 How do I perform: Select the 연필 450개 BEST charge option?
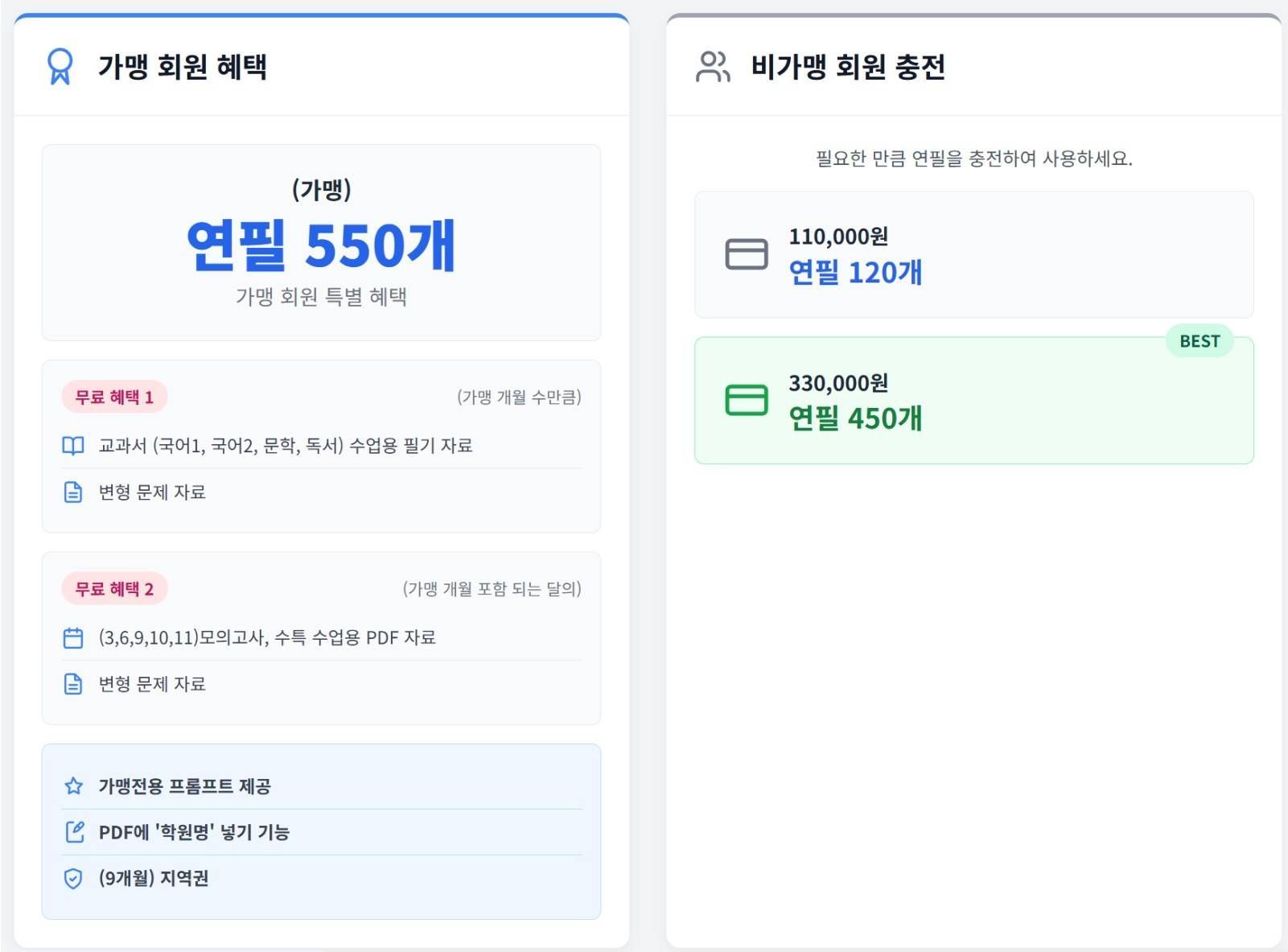pyautogui.click(x=973, y=401)
